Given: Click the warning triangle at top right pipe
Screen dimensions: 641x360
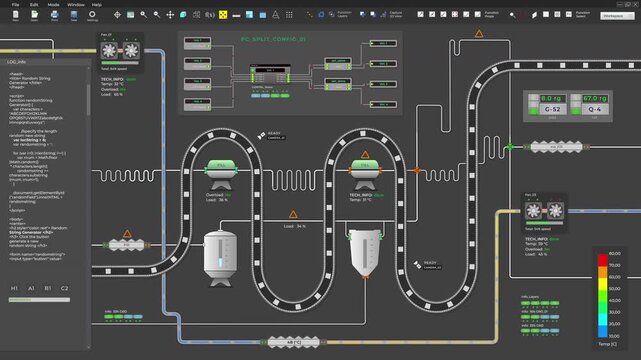Looking at the screenshot, I should [479, 34].
